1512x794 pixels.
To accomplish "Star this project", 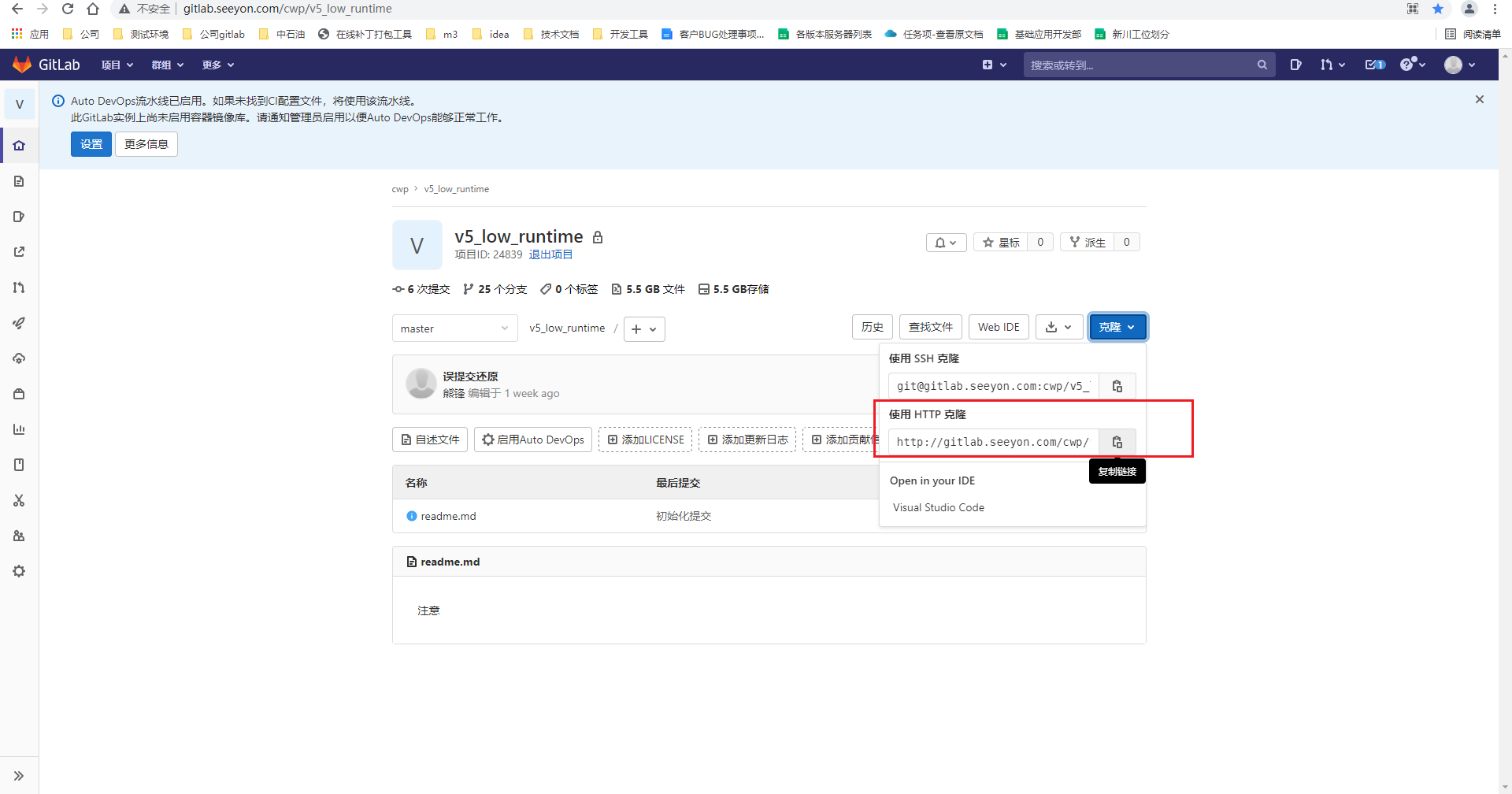I will point(1001,243).
